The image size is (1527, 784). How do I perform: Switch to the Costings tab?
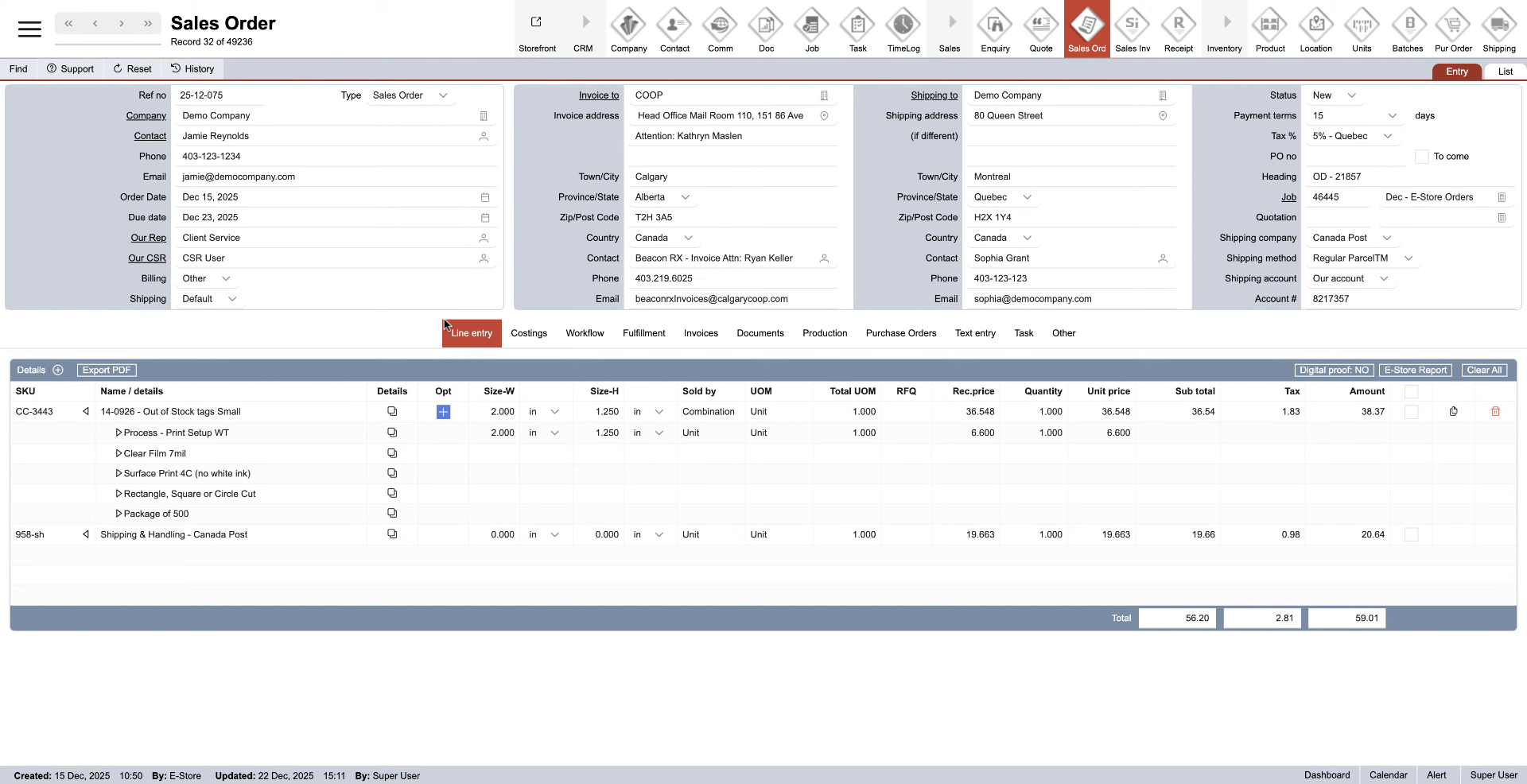click(x=529, y=334)
